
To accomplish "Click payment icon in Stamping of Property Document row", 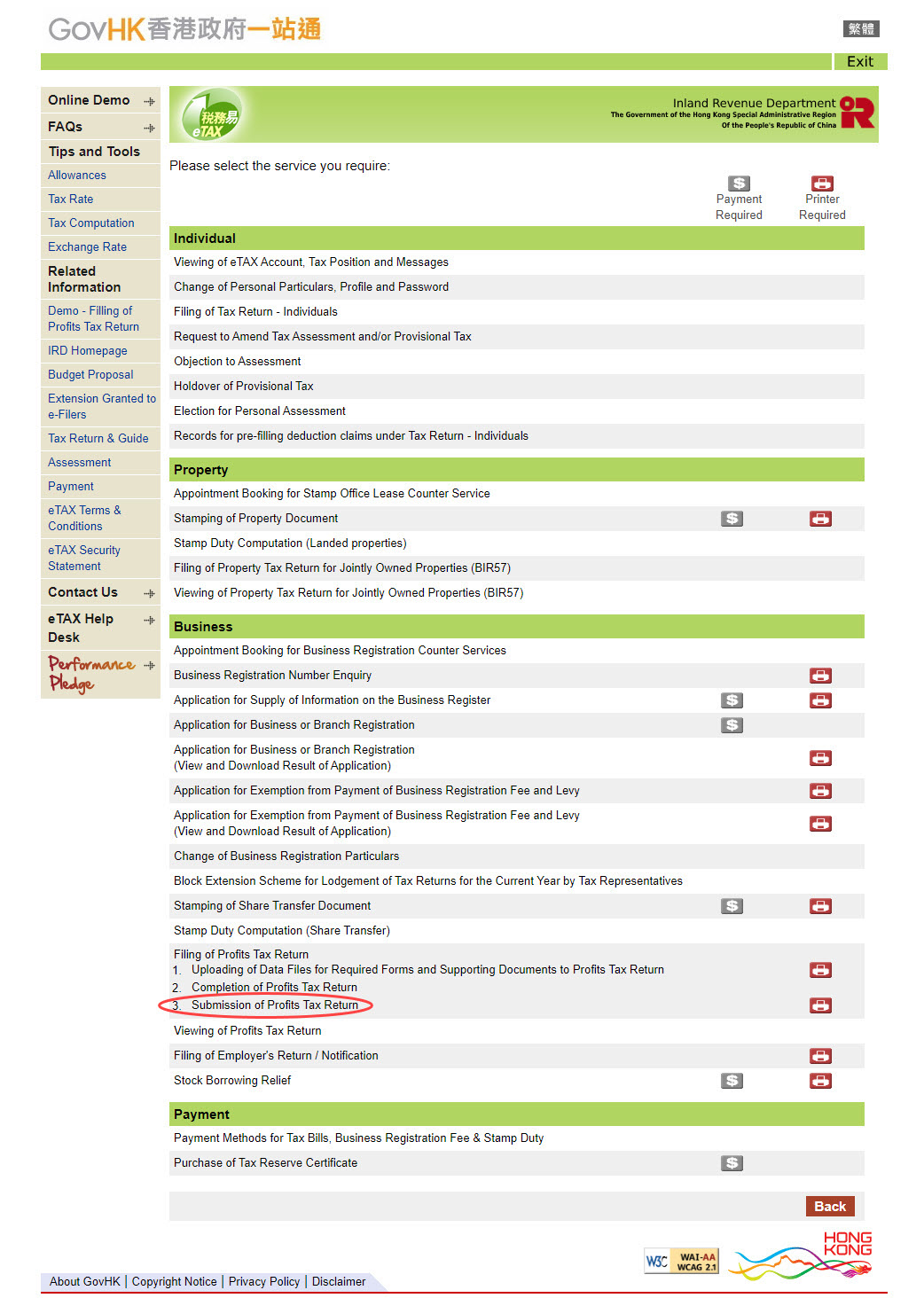I will point(732,519).
